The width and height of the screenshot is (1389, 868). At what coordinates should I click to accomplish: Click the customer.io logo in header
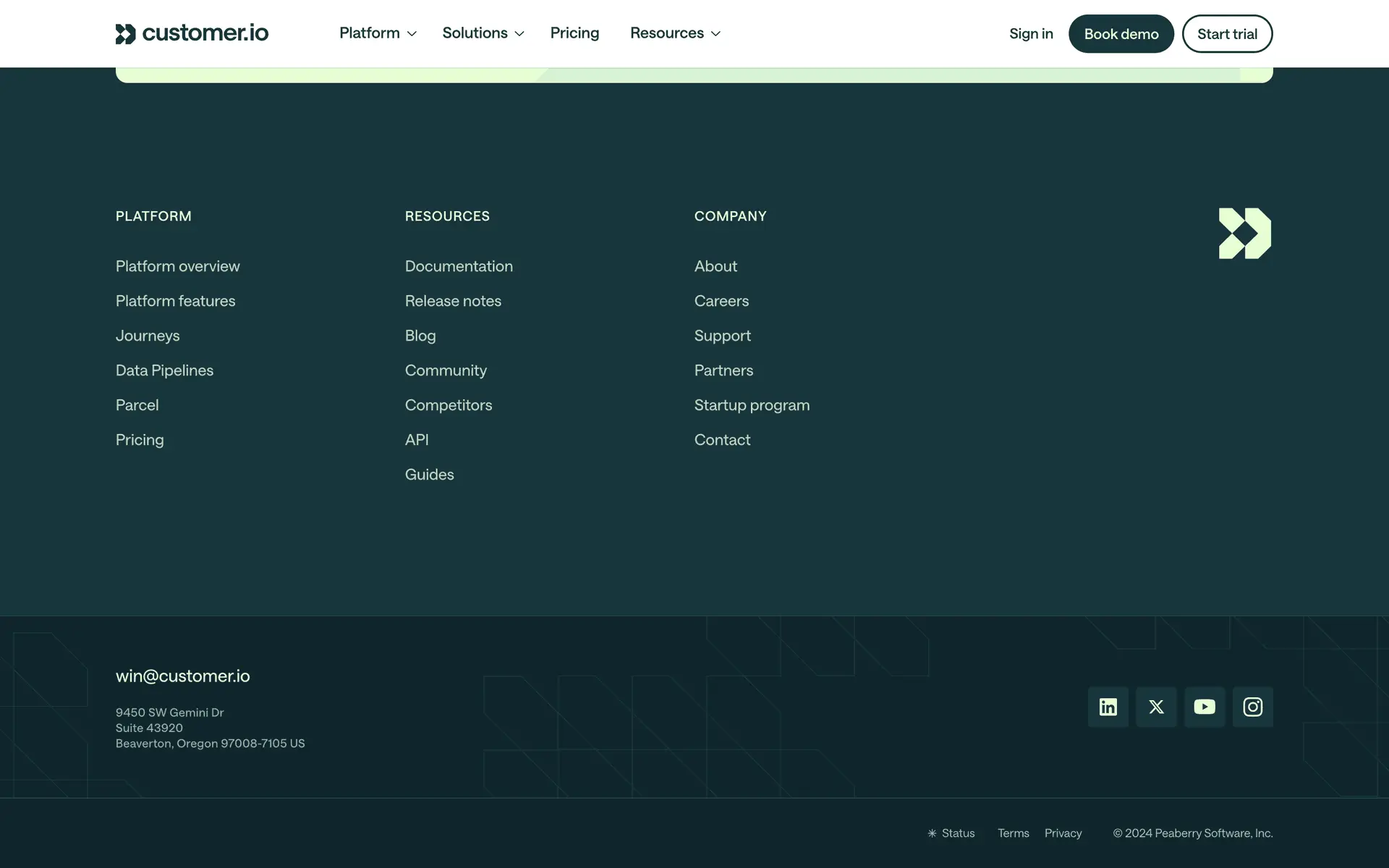pos(192,33)
